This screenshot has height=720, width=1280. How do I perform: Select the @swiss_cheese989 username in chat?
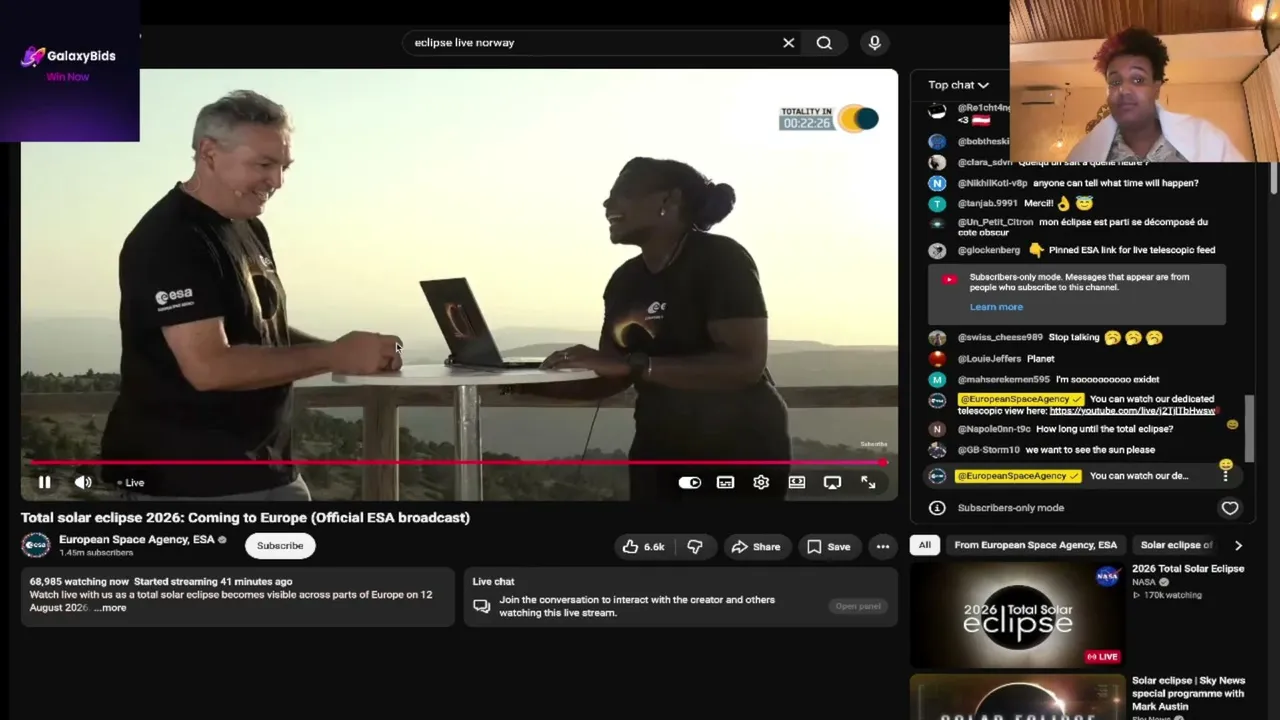[x=1000, y=338]
